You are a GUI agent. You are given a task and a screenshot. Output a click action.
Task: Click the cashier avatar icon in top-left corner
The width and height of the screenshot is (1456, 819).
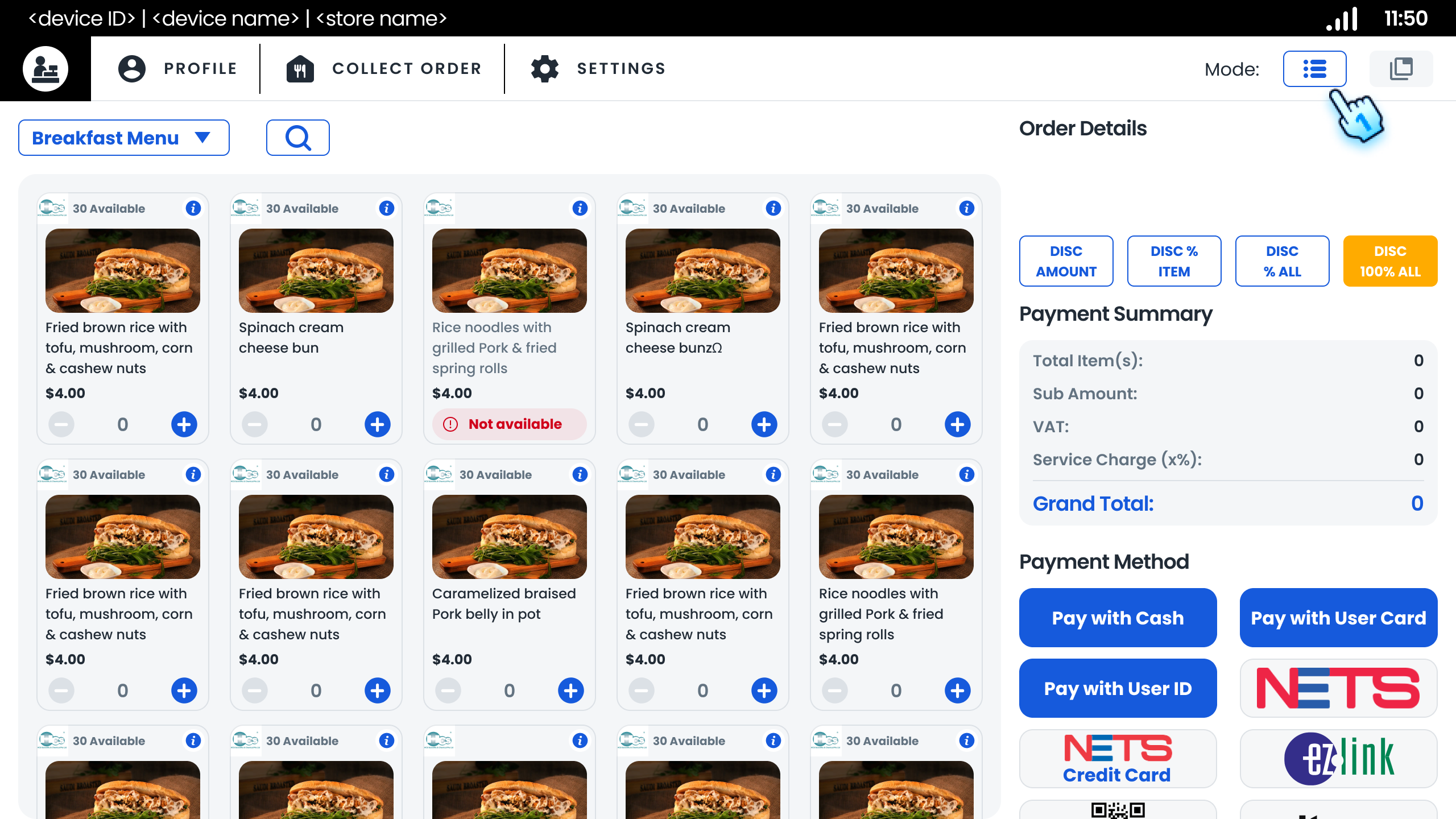[x=45, y=68]
